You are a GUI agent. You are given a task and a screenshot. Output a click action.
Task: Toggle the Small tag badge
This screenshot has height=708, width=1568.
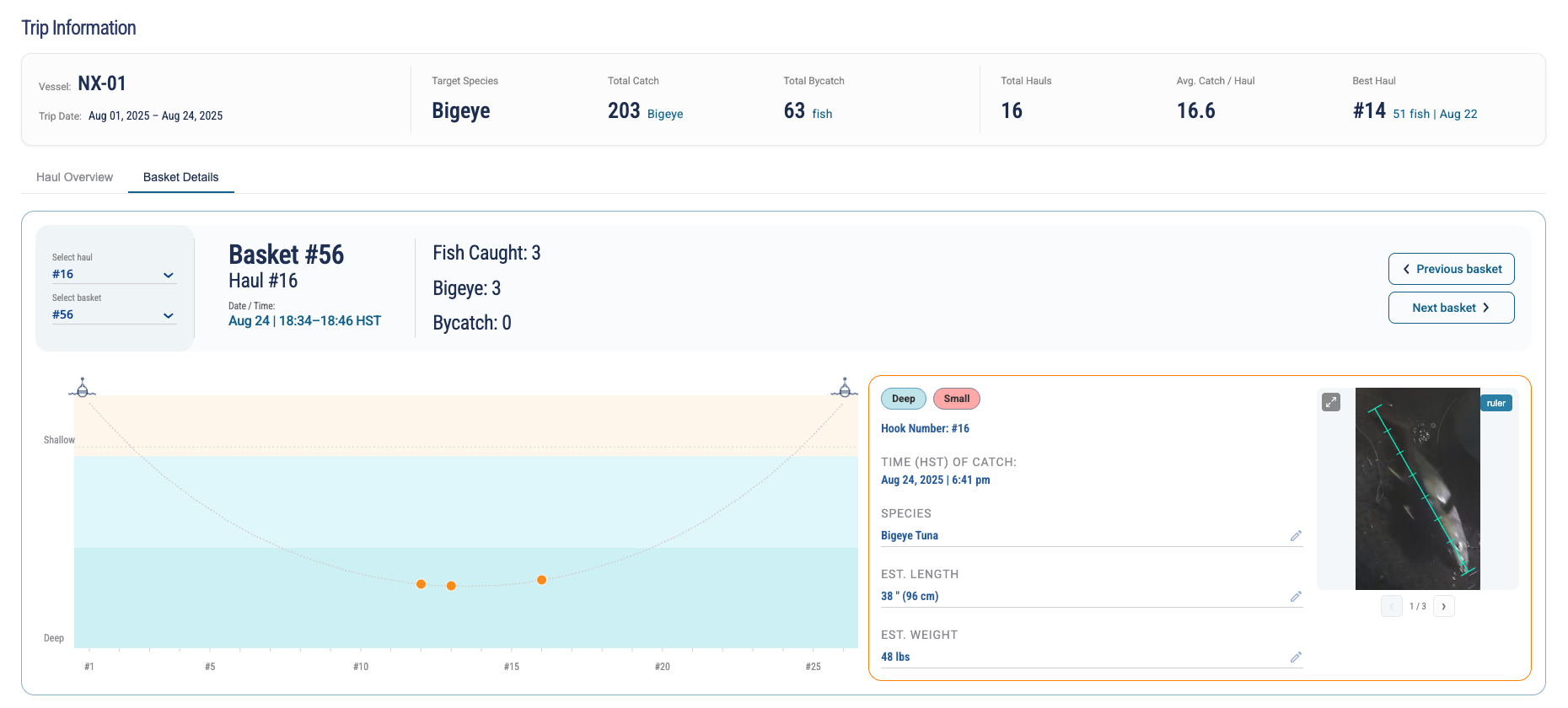click(957, 399)
